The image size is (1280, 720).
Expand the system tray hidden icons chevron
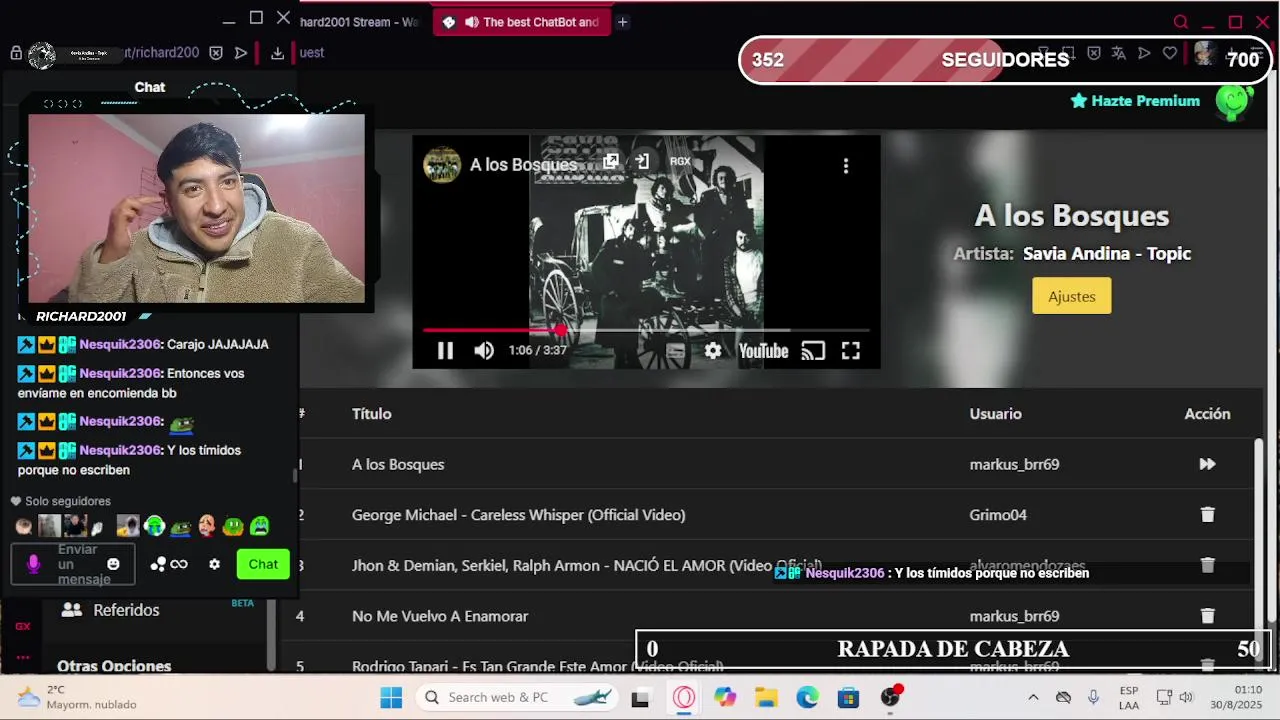coord(1033,698)
